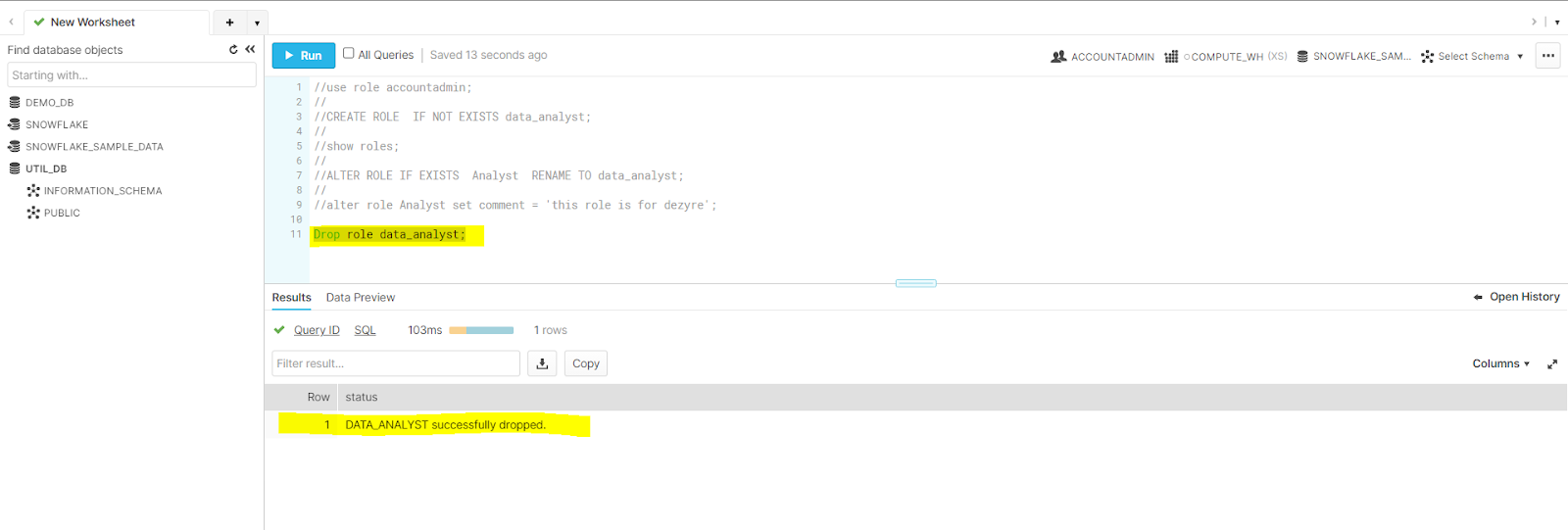The height and width of the screenshot is (530, 1568).
Task: Refresh the database objects list
Action: coord(233,49)
